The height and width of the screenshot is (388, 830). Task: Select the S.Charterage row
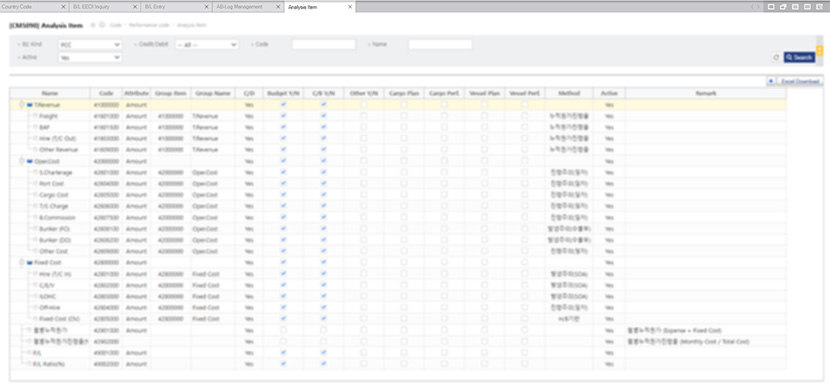tap(398, 173)
